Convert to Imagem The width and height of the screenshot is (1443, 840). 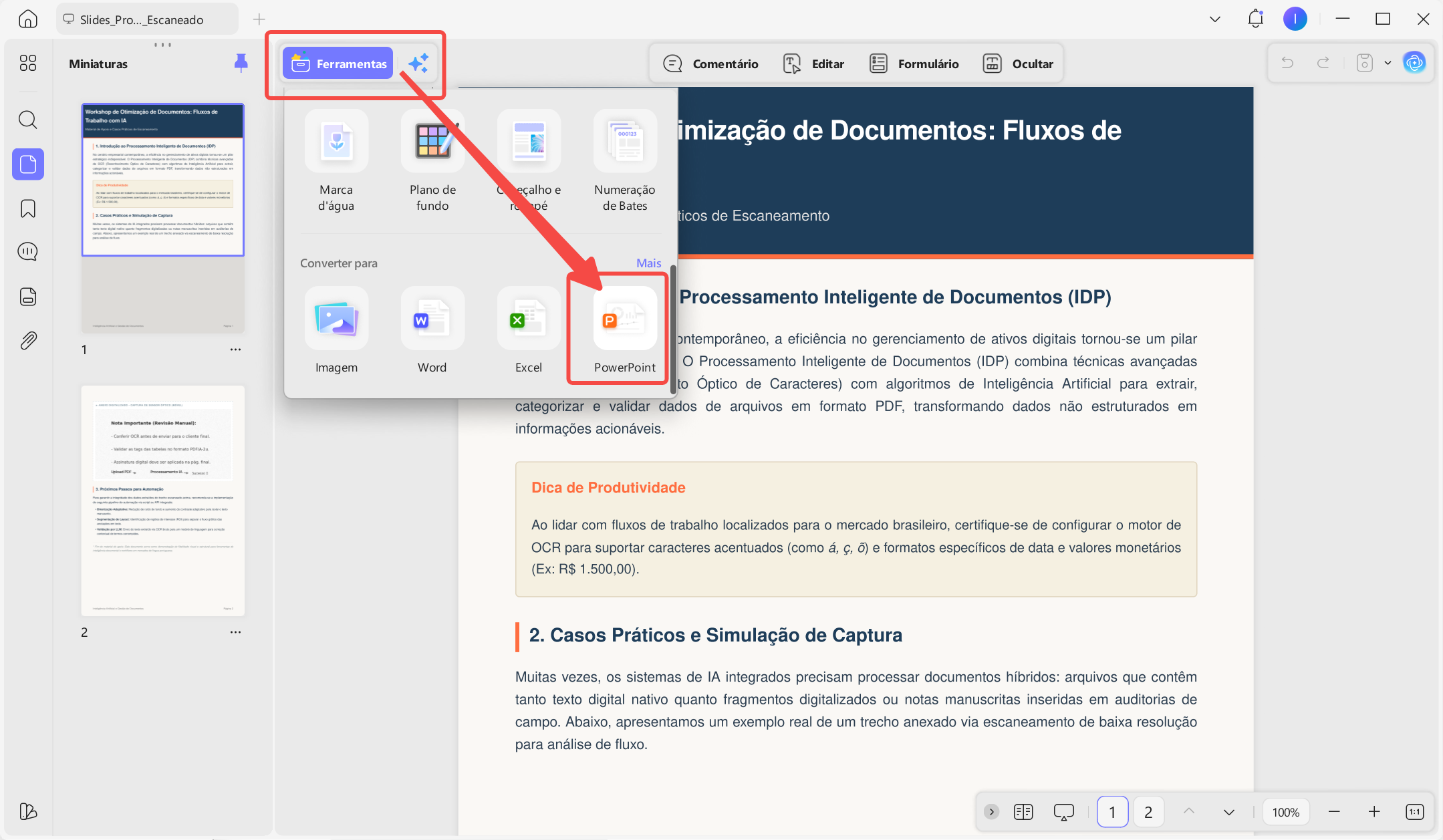(x=336, y=330)
